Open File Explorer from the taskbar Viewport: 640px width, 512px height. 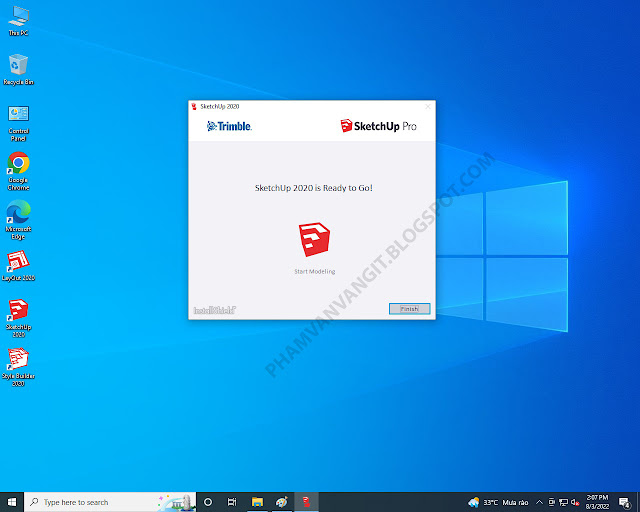(257, 502)
